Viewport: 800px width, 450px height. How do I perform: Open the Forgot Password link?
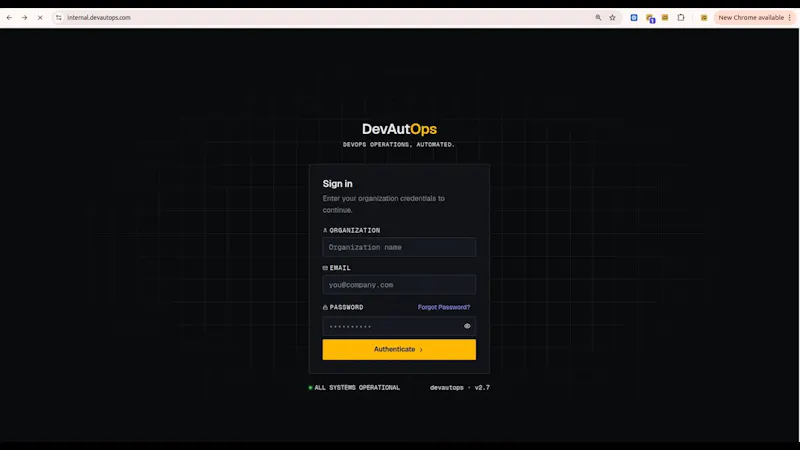point(444,307)
